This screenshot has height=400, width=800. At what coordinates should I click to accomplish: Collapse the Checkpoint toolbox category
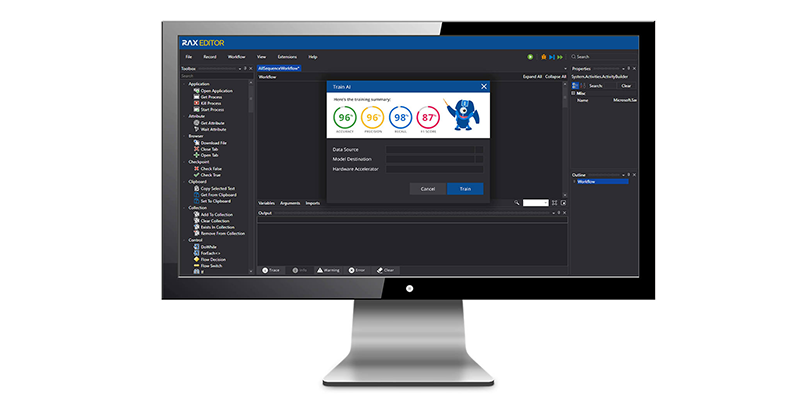184,162
